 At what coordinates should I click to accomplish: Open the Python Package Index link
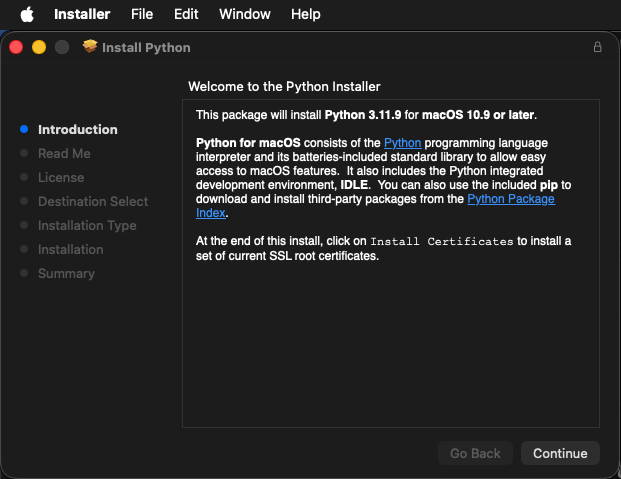(x=511, y=199)
